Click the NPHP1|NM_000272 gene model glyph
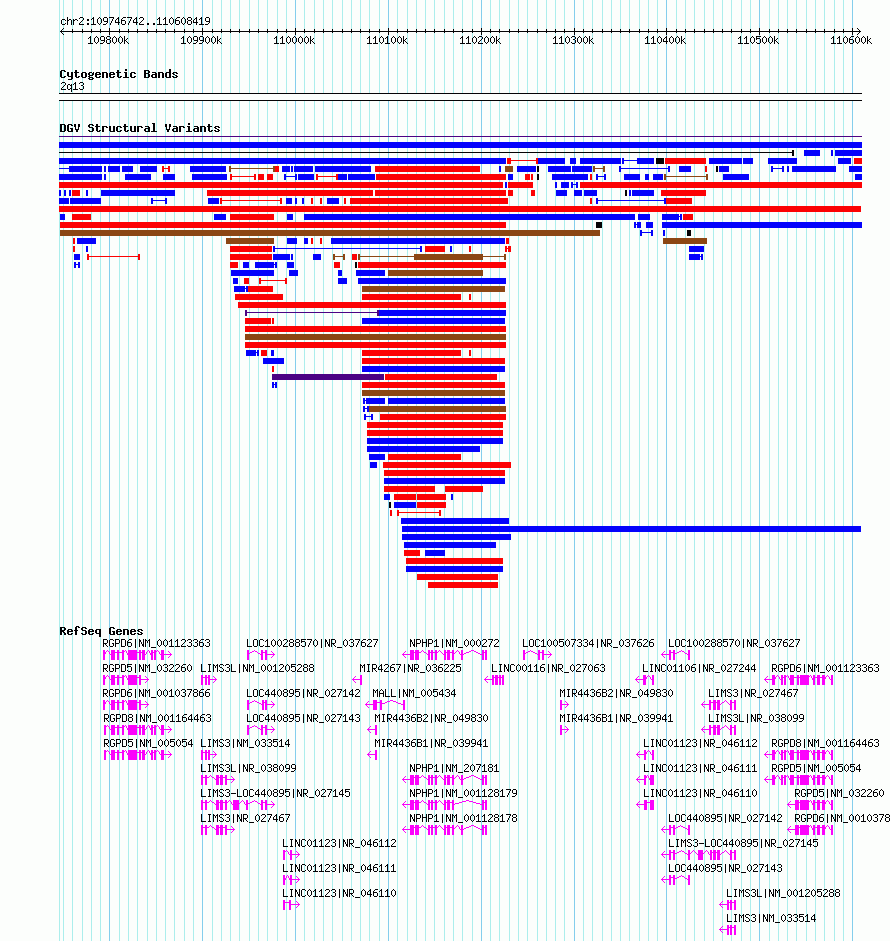The image size is (890, 941). (445, 655)
